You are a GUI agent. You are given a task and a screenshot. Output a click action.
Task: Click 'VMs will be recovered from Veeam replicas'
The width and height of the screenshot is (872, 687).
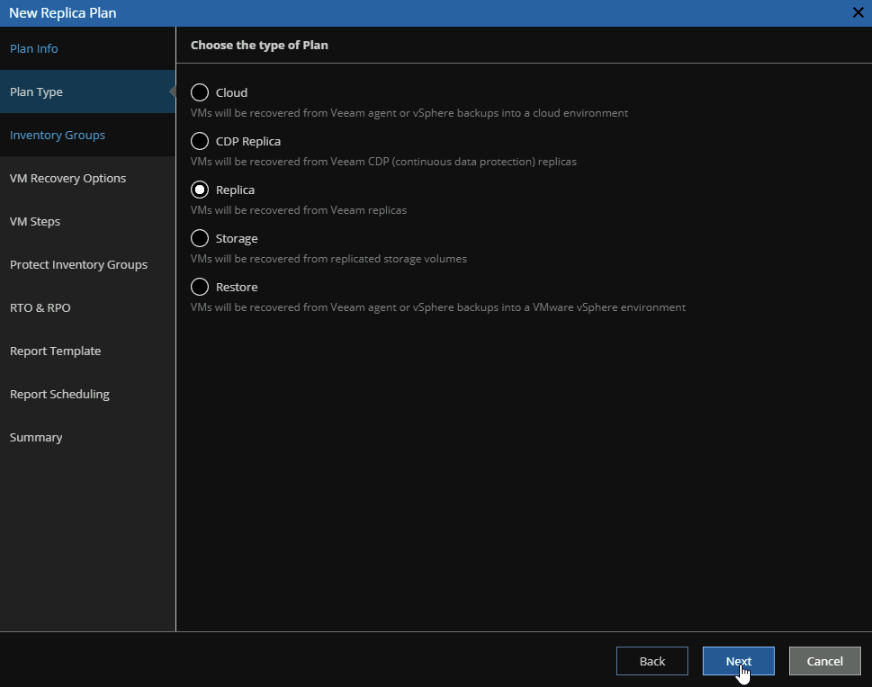[x=299, y=210]
